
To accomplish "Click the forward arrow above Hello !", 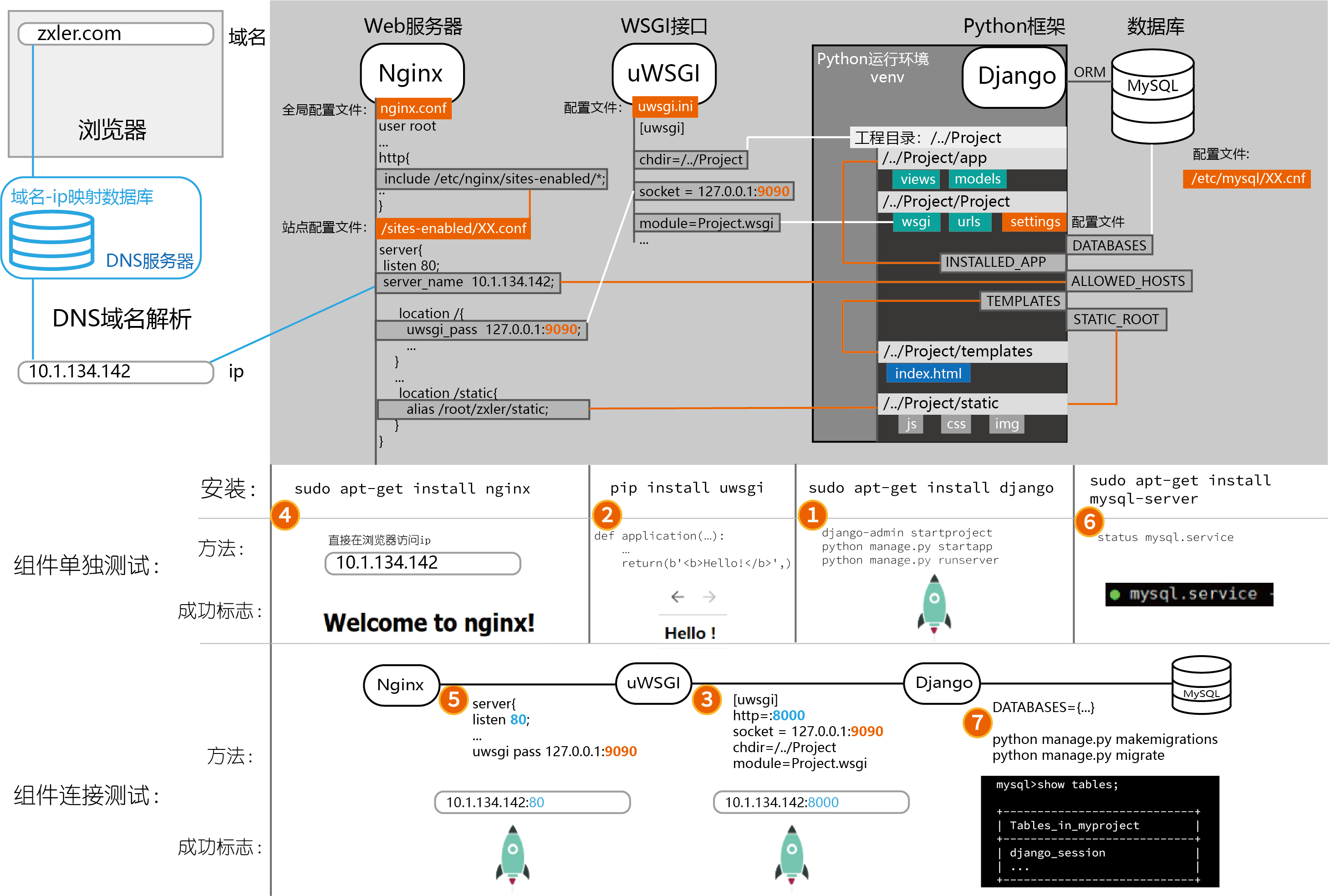I will 709,596.
